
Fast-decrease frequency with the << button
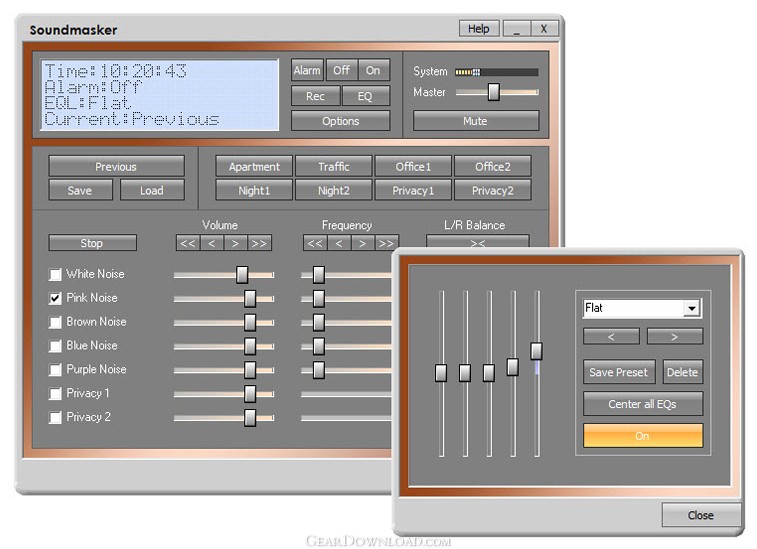[315, 243]
